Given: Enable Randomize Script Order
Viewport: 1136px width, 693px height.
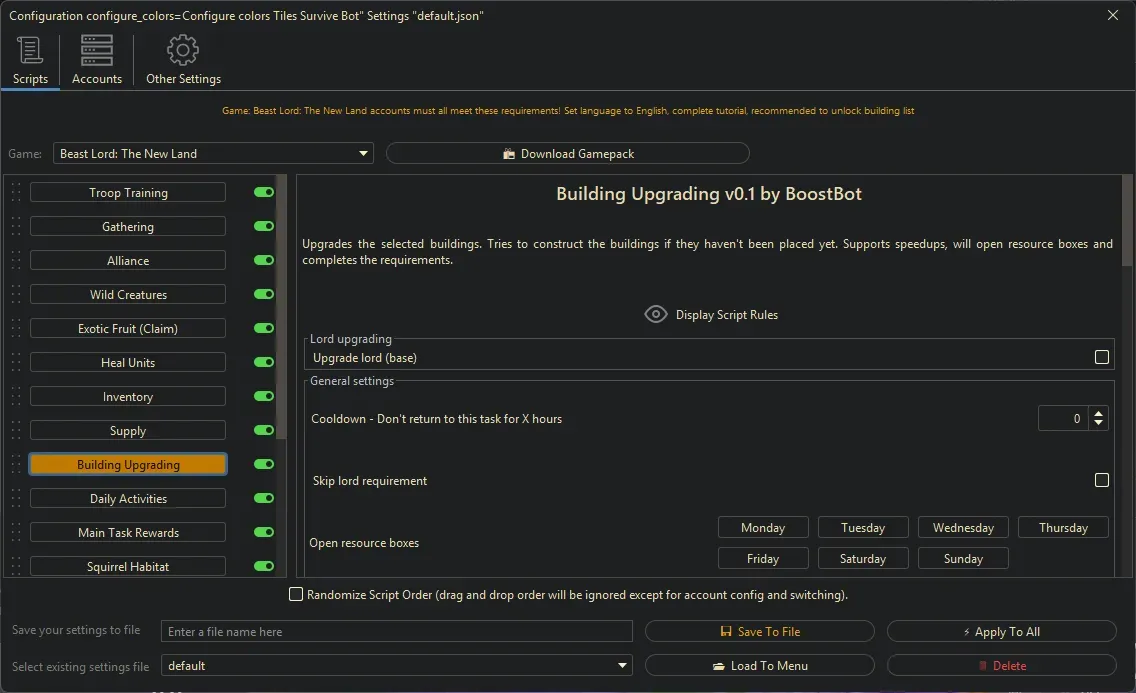Looking at the screenshot, I should pos(296,594).
